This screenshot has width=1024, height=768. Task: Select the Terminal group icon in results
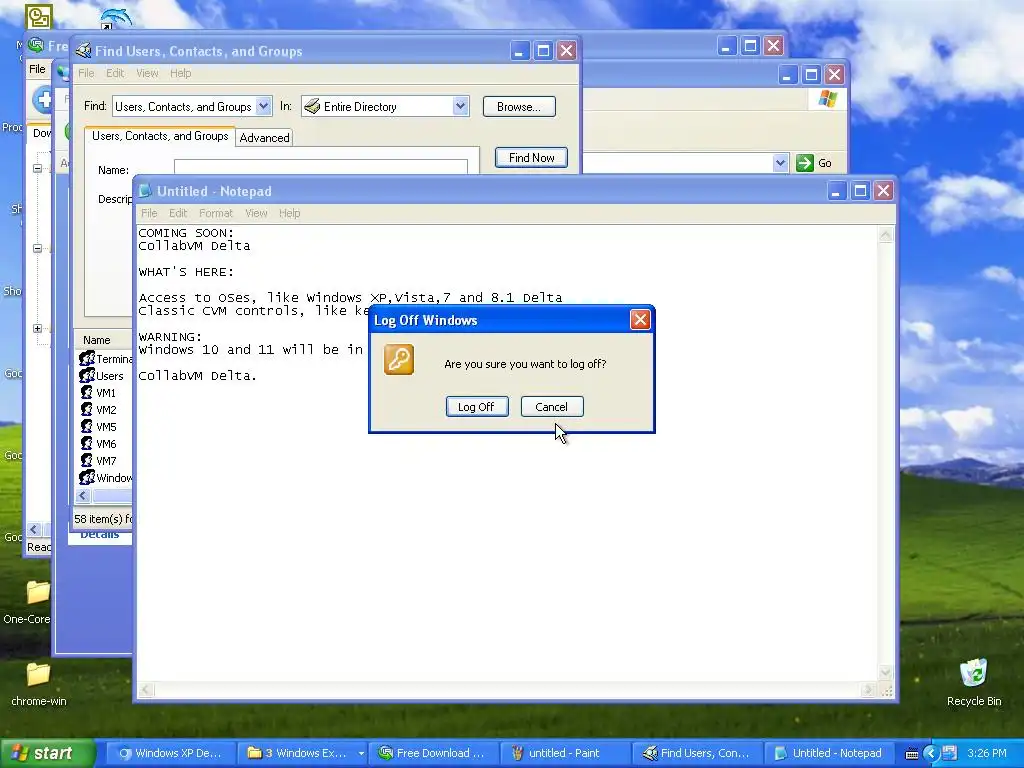coord(87,359)
